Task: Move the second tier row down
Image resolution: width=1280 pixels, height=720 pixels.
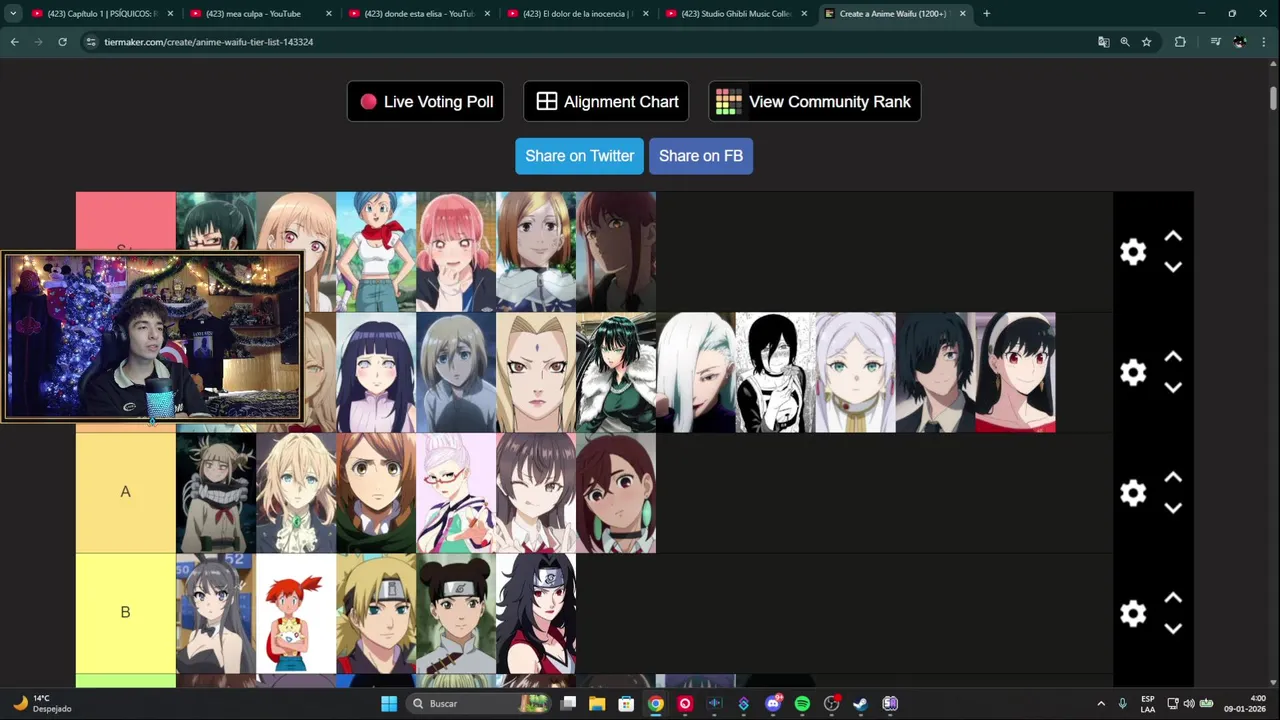Action: coord(1173,387)
